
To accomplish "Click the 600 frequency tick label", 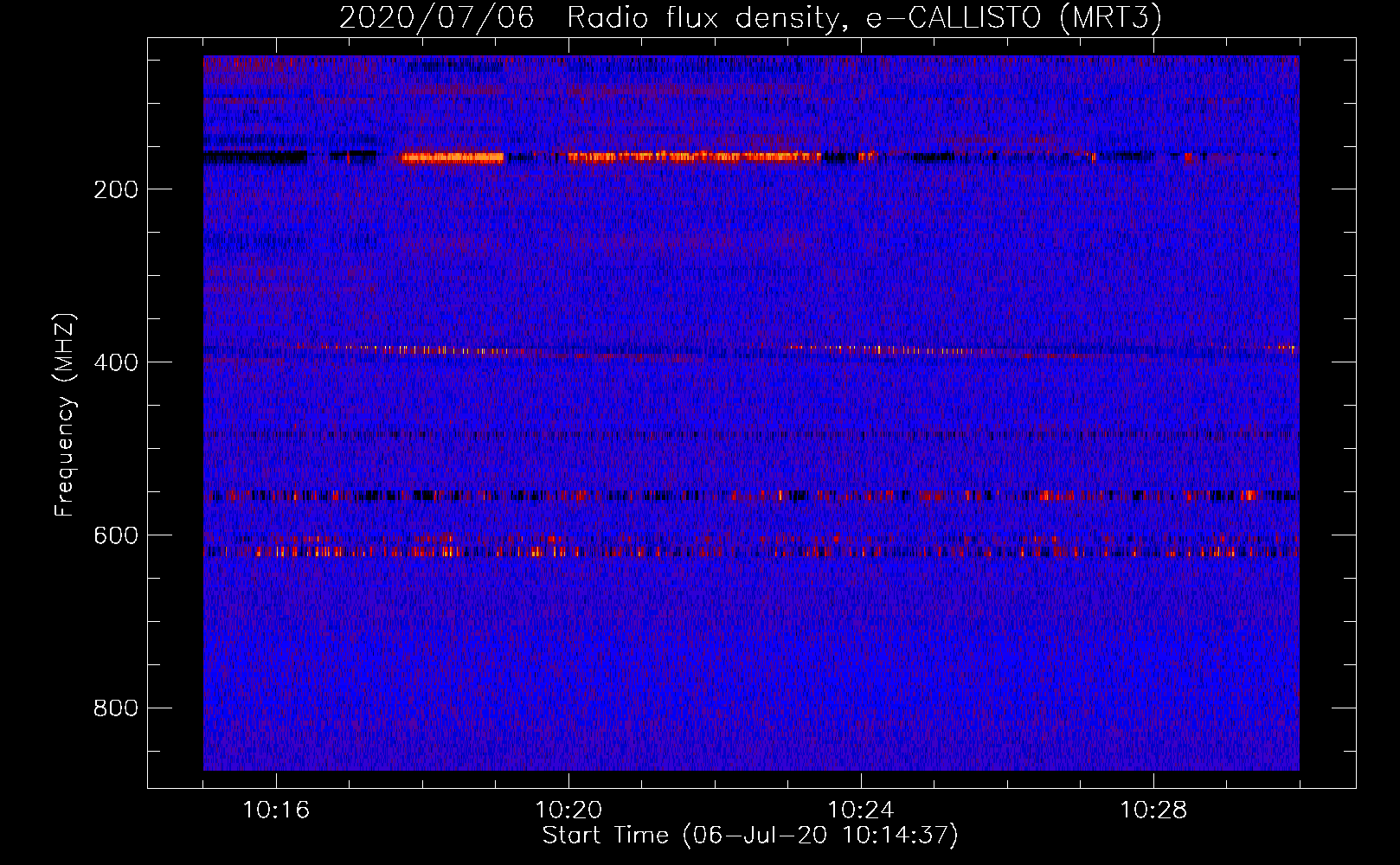I will 116,535.
